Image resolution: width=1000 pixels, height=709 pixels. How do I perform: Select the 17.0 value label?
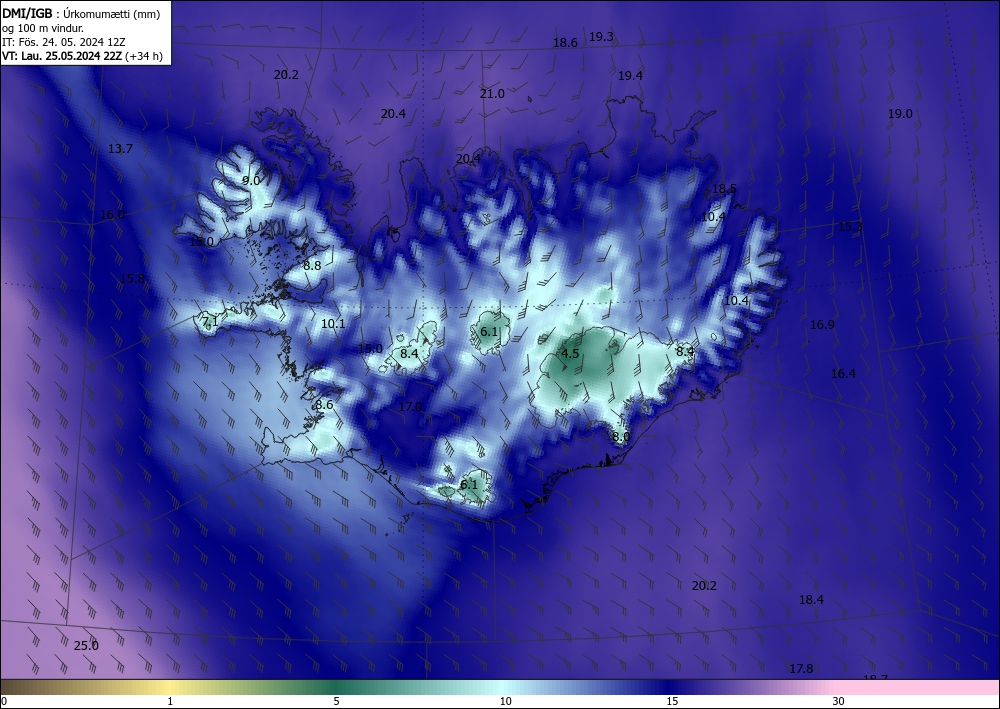pos(410,407)
